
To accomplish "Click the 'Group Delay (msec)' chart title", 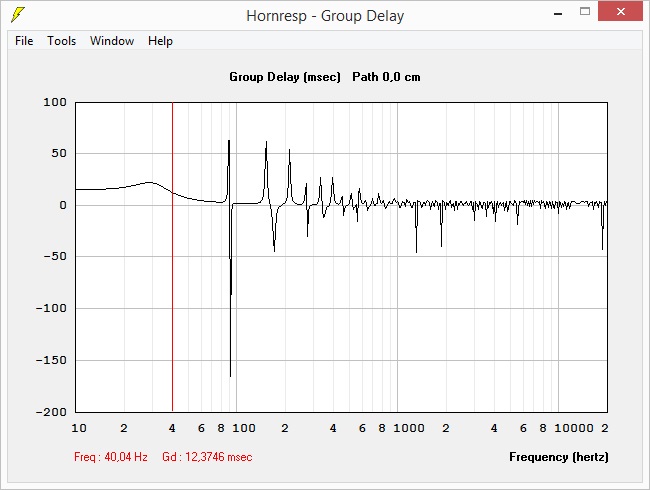I will coord(285,77).
